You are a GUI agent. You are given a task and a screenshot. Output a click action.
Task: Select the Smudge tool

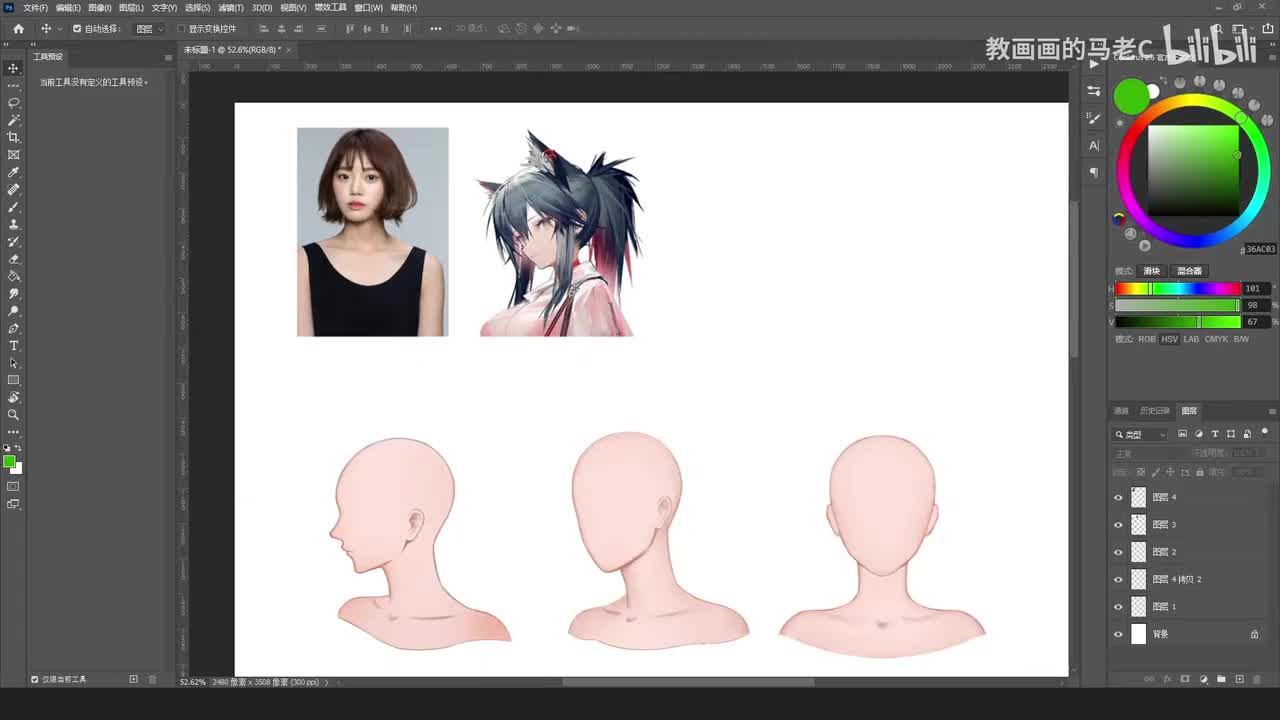(x=13, y=294)
